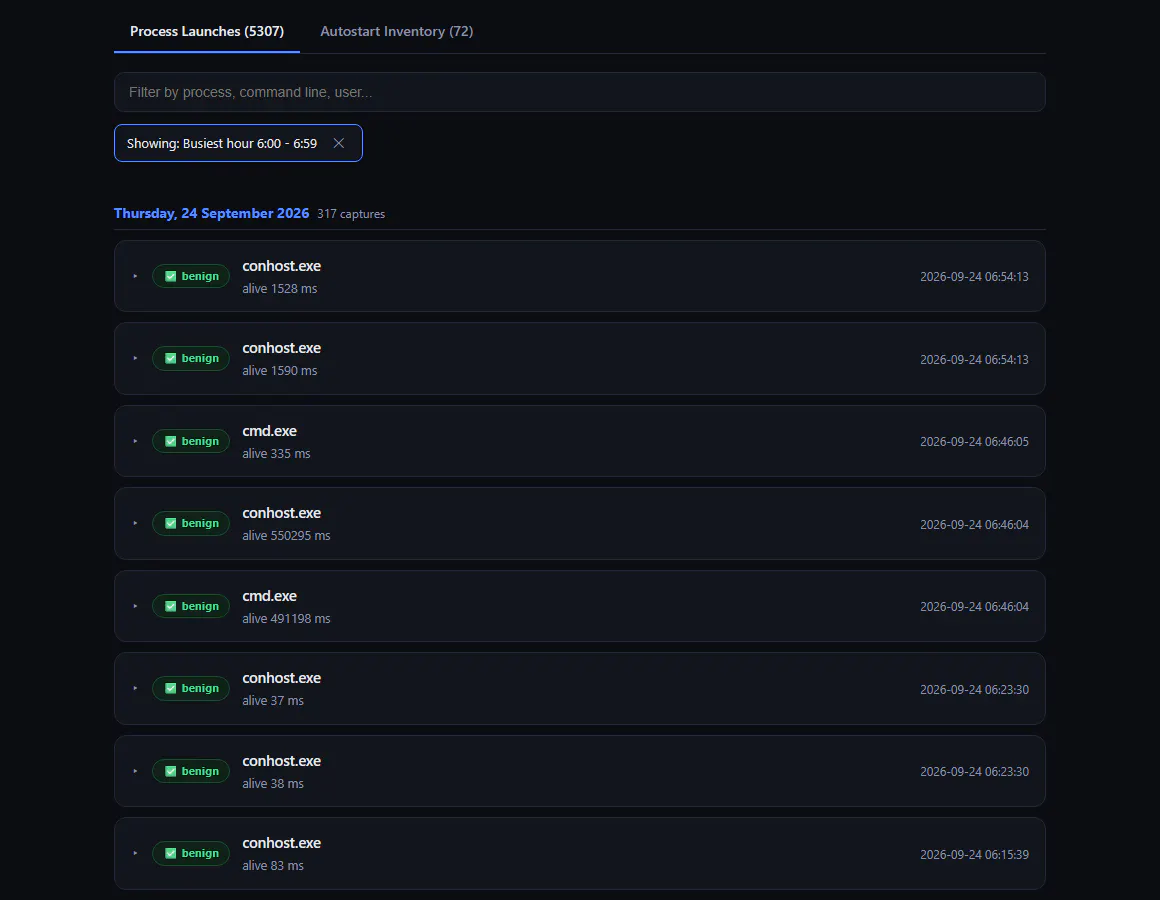Expand the conhost.exe row alive 38 ms
The image size is (1160, 900).
pos(135,771)
